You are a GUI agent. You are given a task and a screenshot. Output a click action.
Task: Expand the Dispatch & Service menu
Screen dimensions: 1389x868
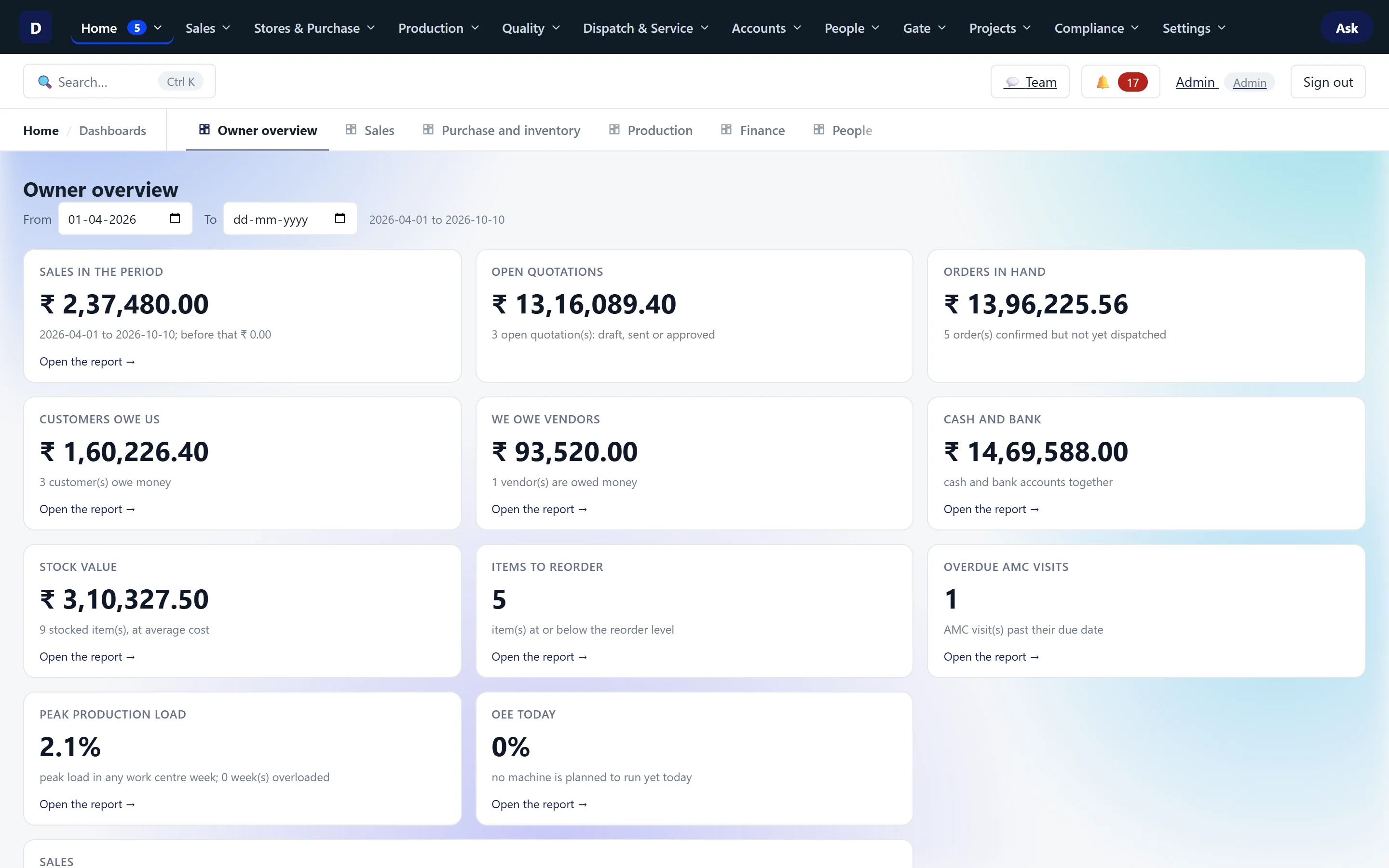pyautogui.click(x=646, y=27)
